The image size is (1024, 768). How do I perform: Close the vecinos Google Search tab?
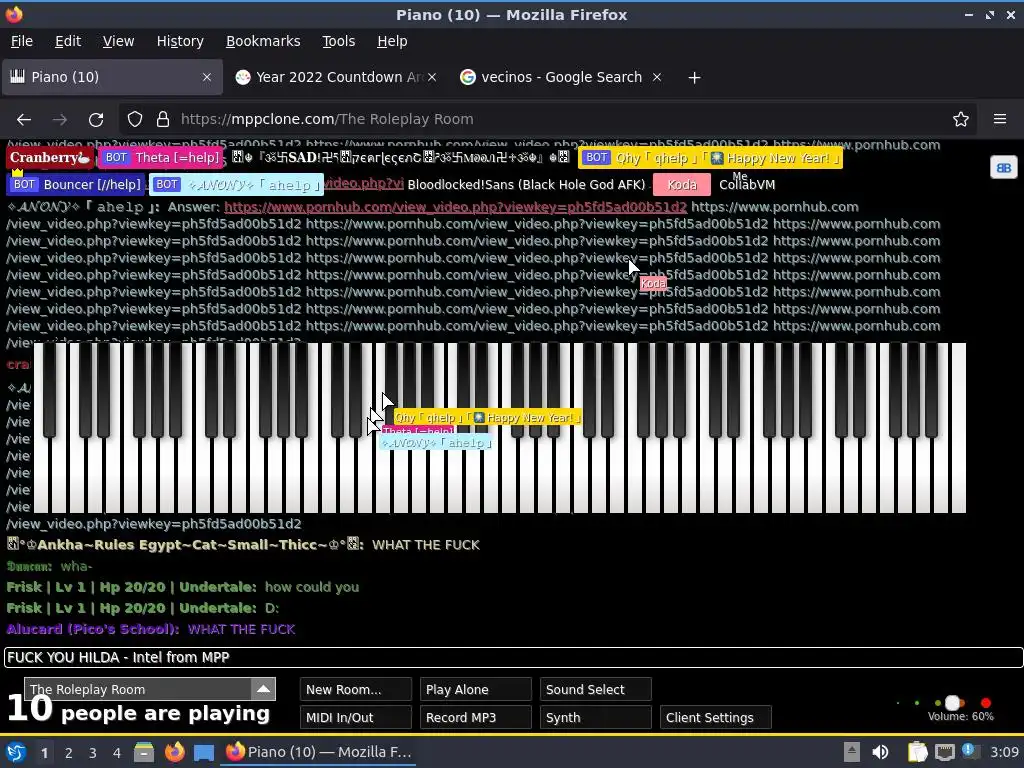(657, 77)
